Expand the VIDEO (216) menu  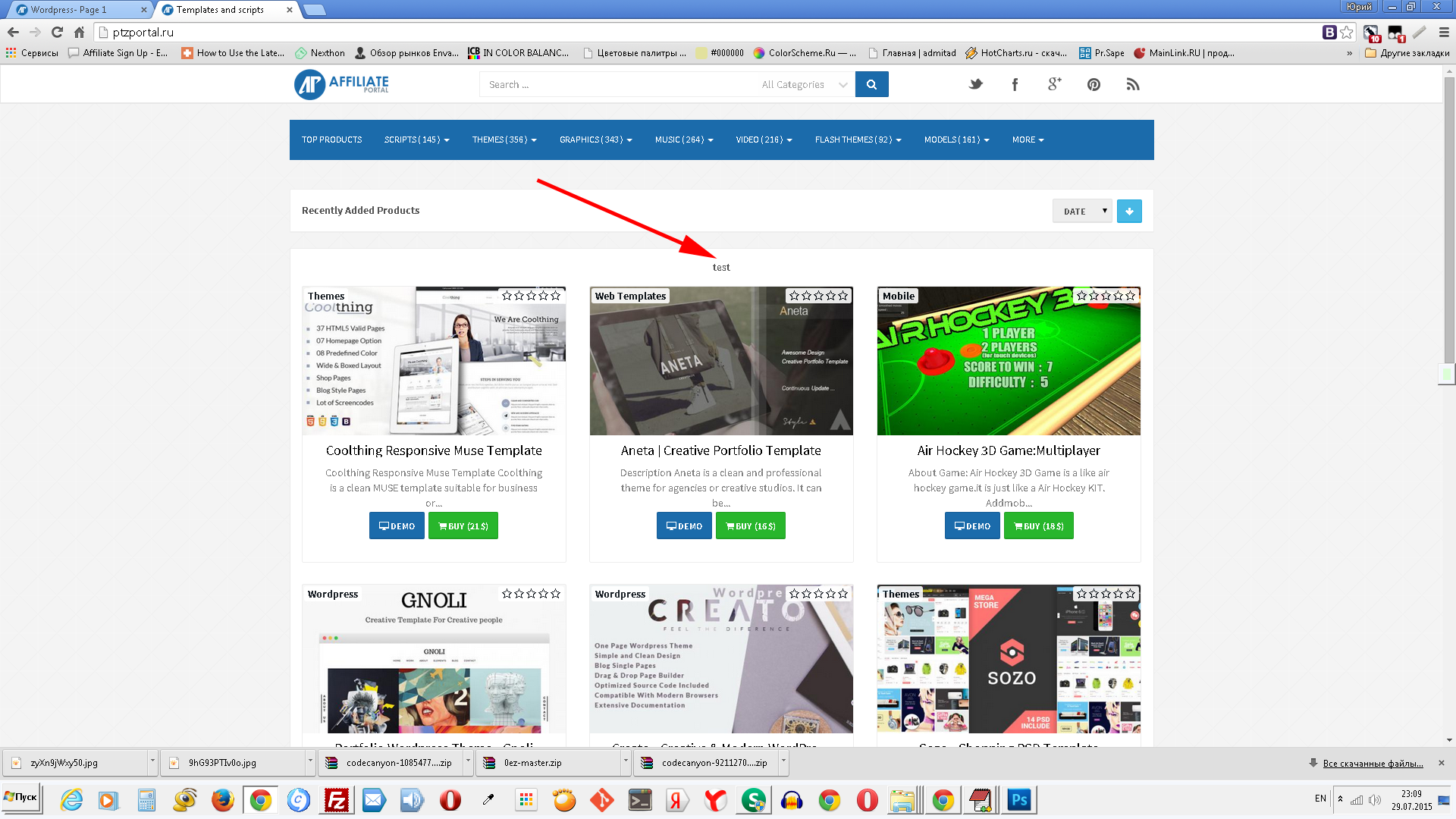click(x=764, y=140)
